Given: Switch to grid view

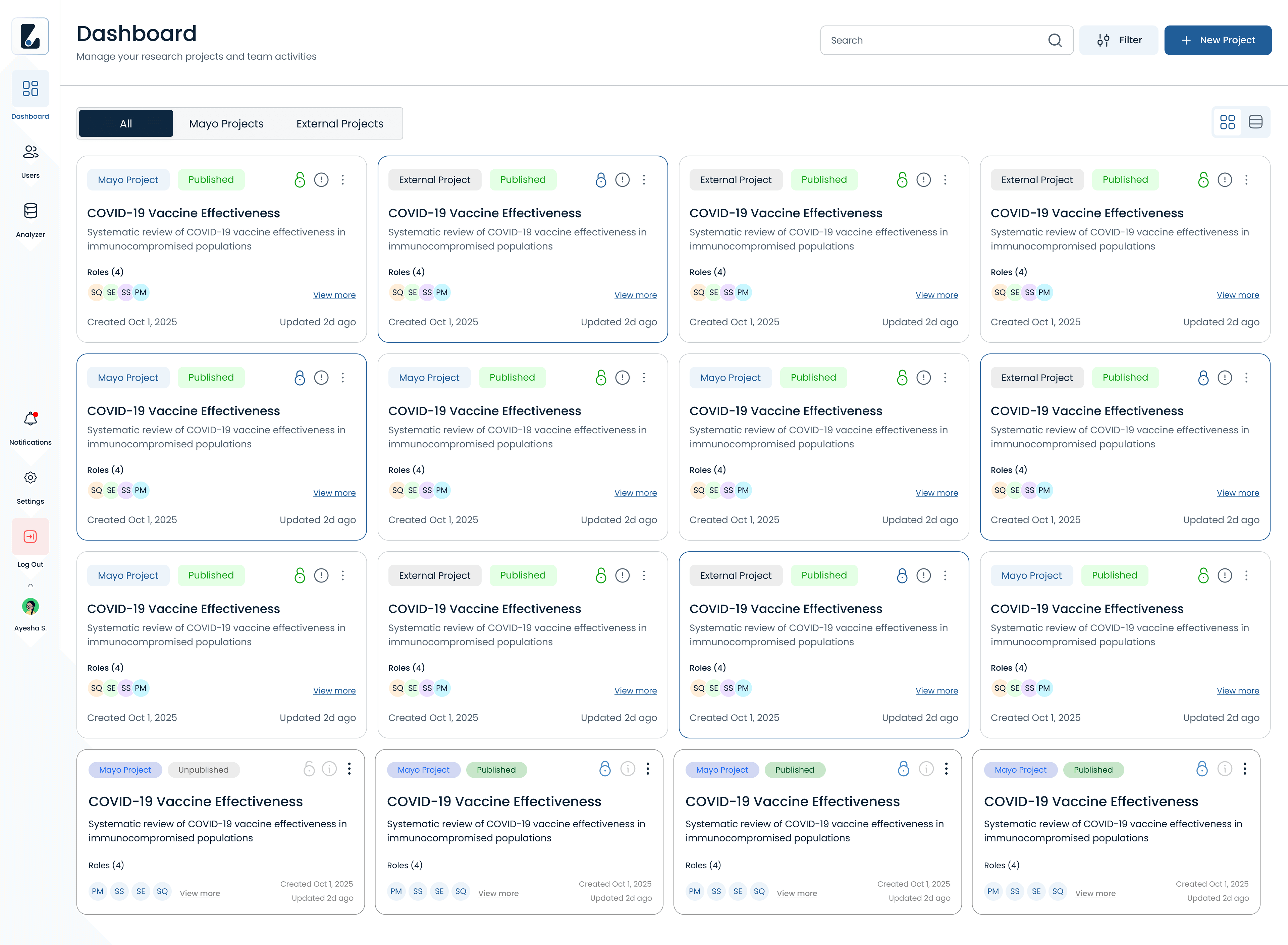Looking at the screenshot, I should tap(1227, 122).
